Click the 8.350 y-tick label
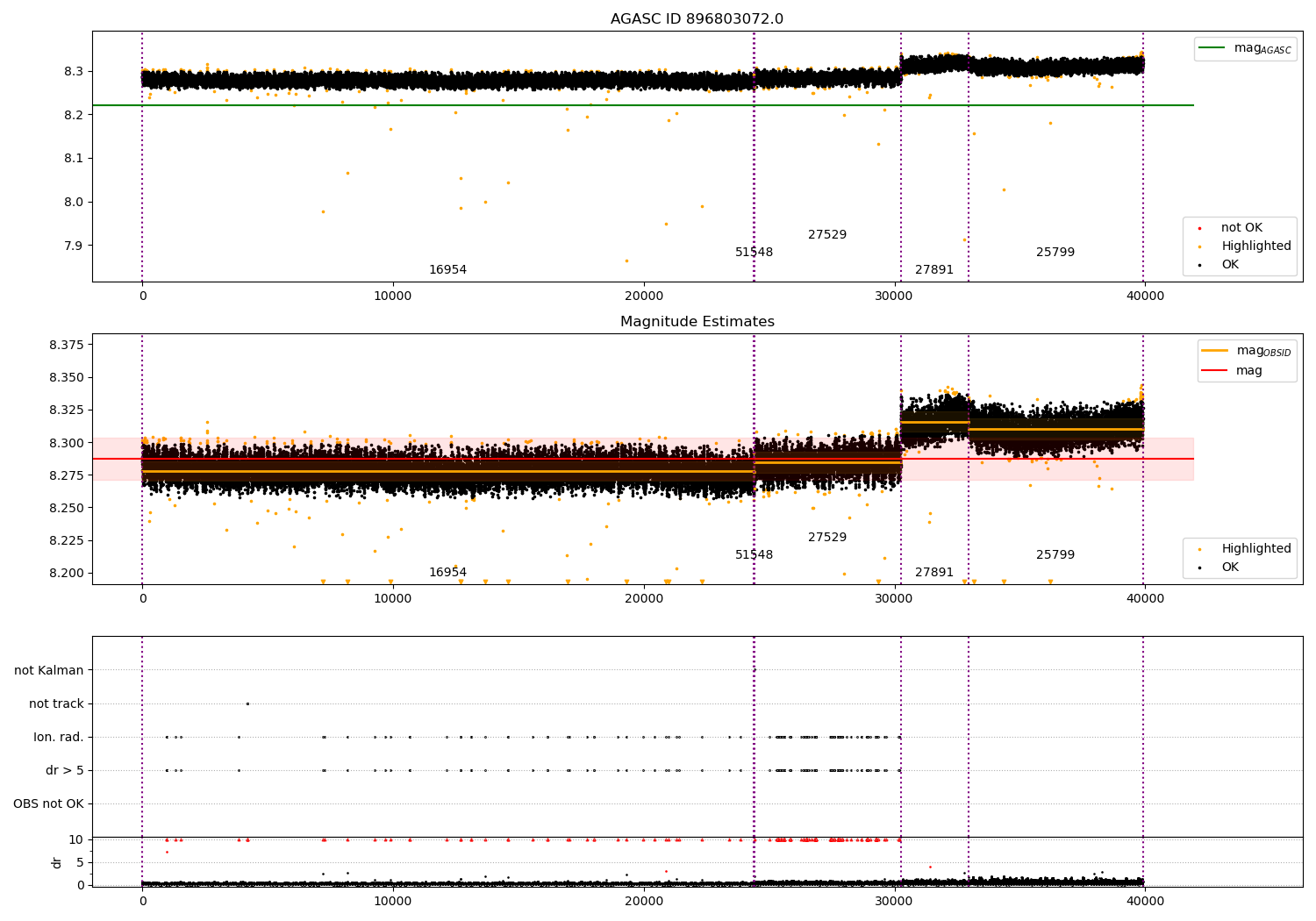 pyautogui.click(x=67, y=378)
